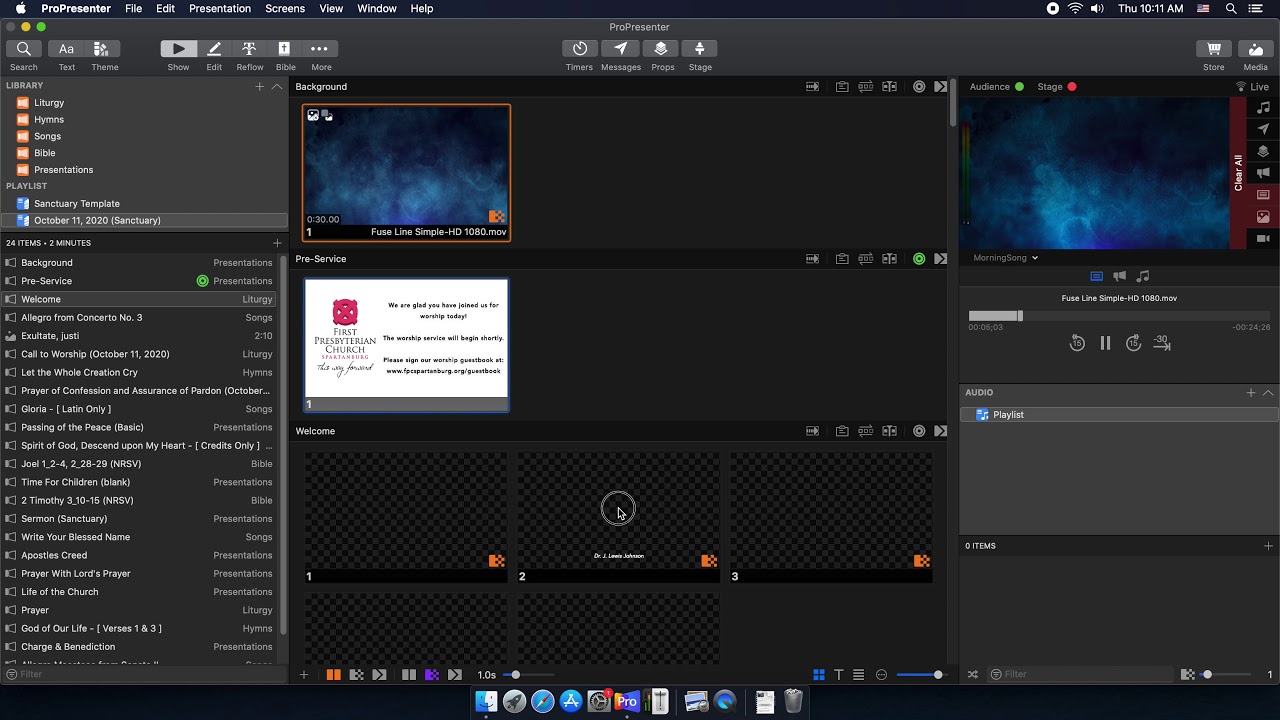Toggle the Audience output indicator
Screen dimensions: 1280x720
(1019, 87)
